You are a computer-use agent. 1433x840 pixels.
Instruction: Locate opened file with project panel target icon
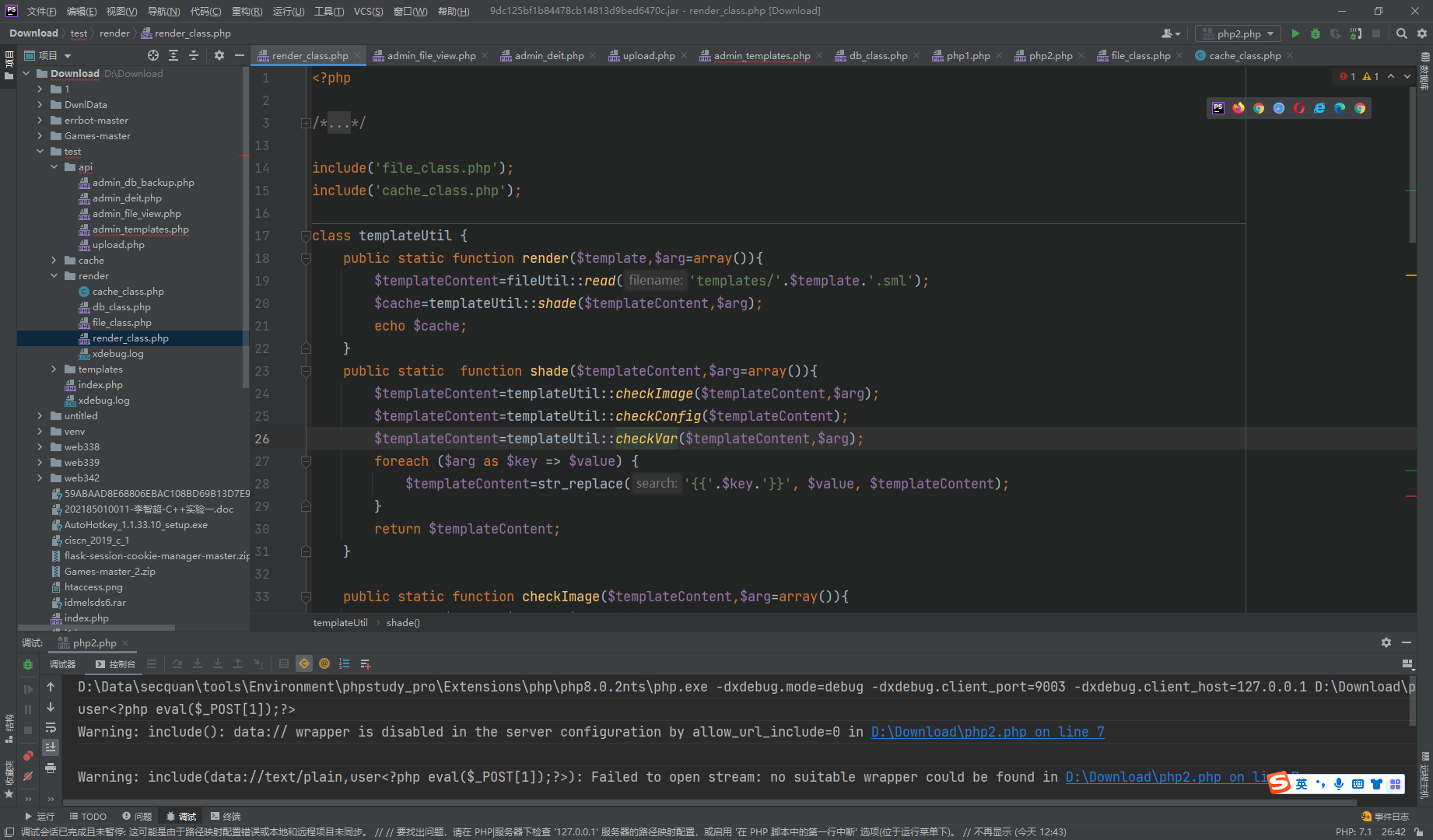click(x=153, y=55)
